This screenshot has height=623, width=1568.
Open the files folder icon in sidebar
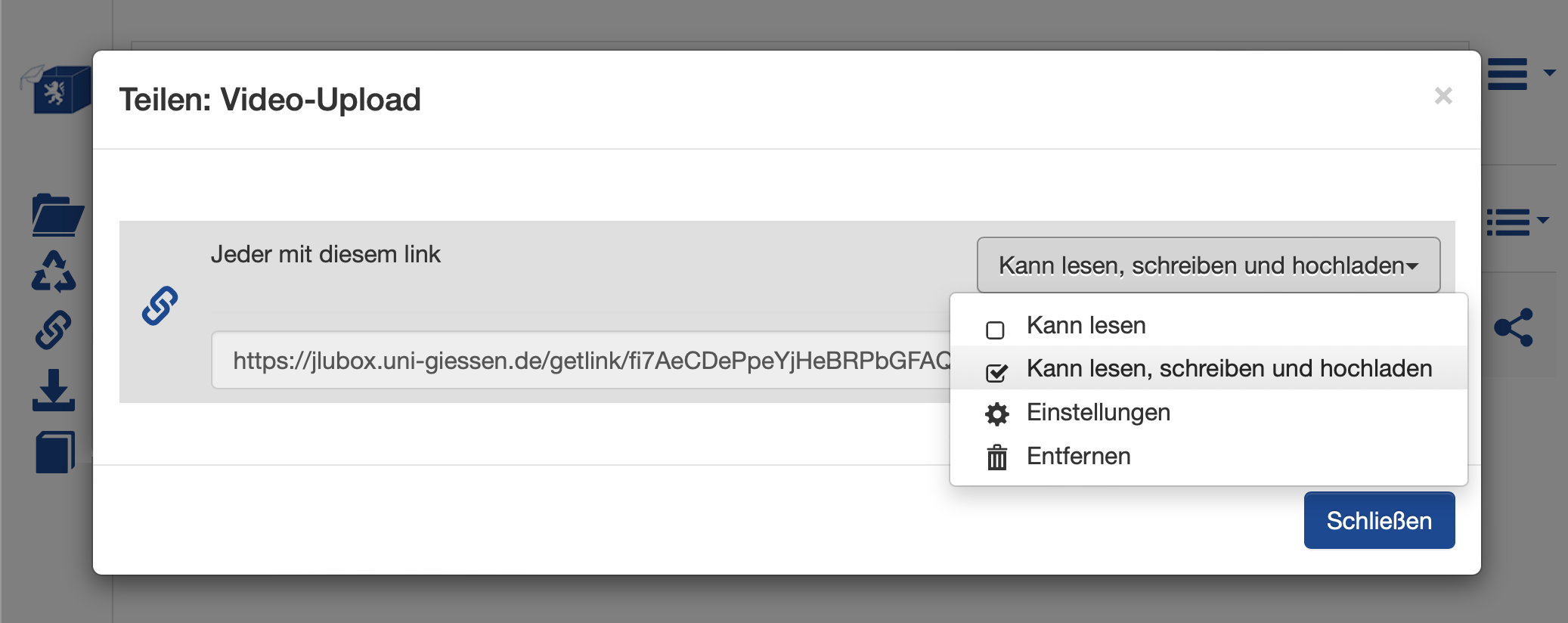coord(57,215)
